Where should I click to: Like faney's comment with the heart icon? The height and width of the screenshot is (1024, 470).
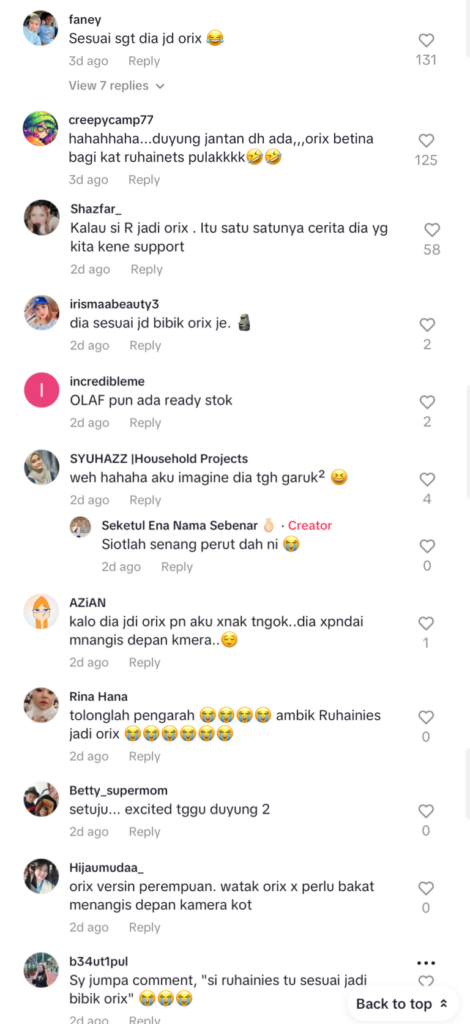click(x=426, y=40)
